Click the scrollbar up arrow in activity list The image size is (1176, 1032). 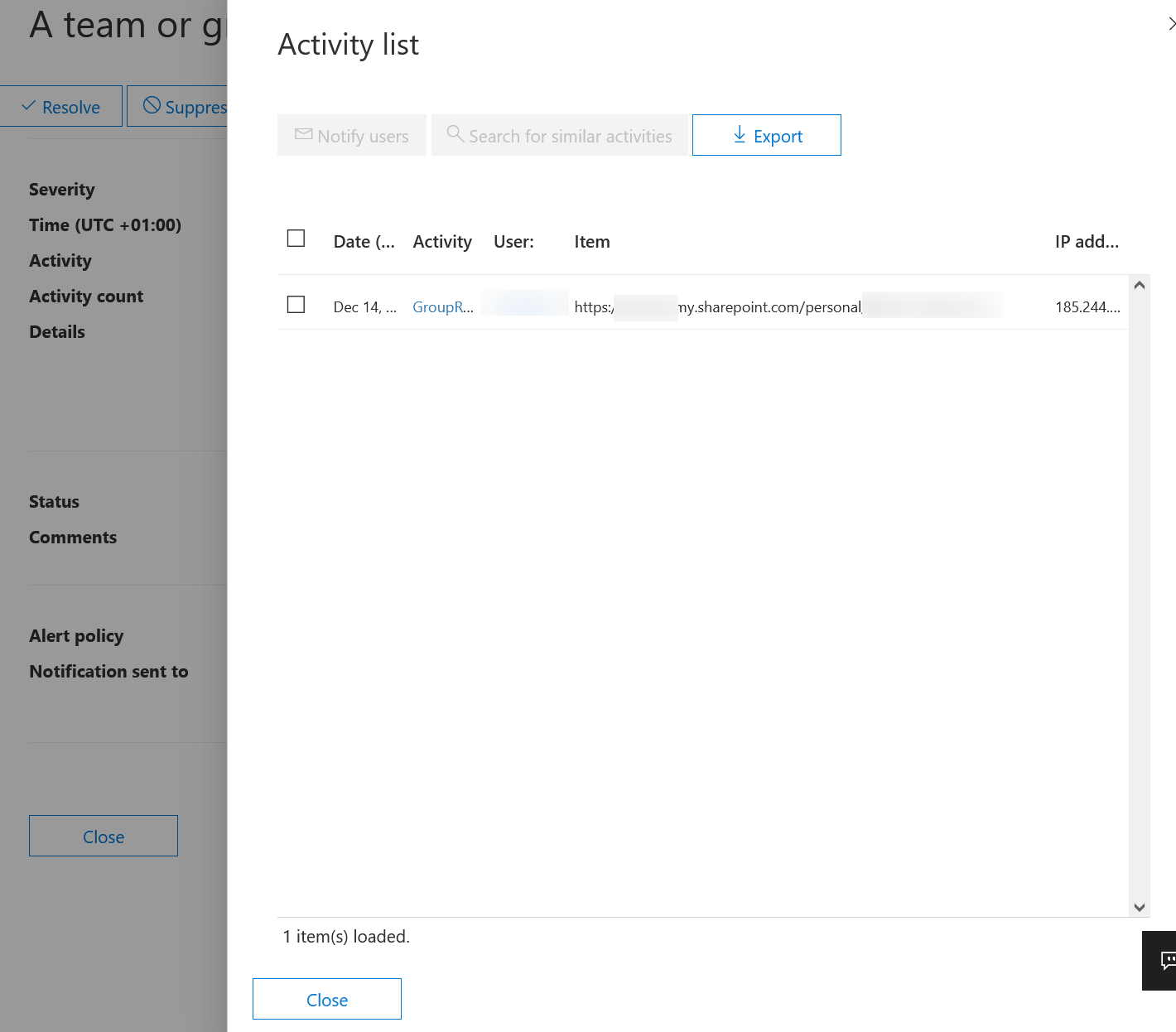[1140, 285]
